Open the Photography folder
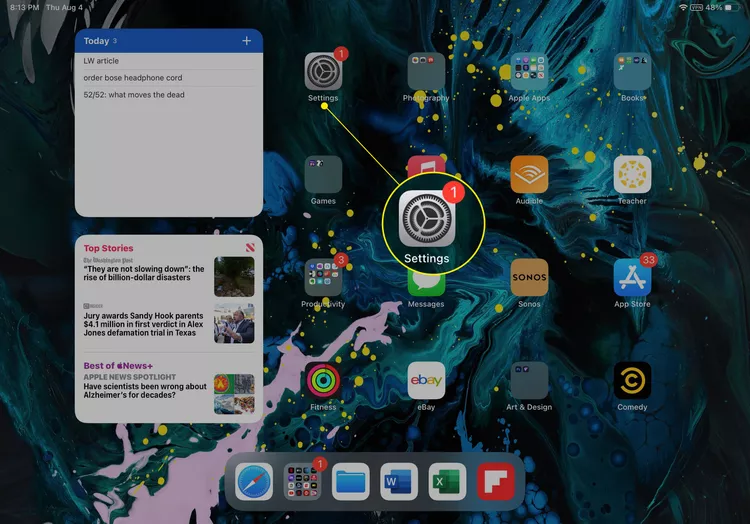750x524 pixels. pyautogui.click(x=426, y=72)
